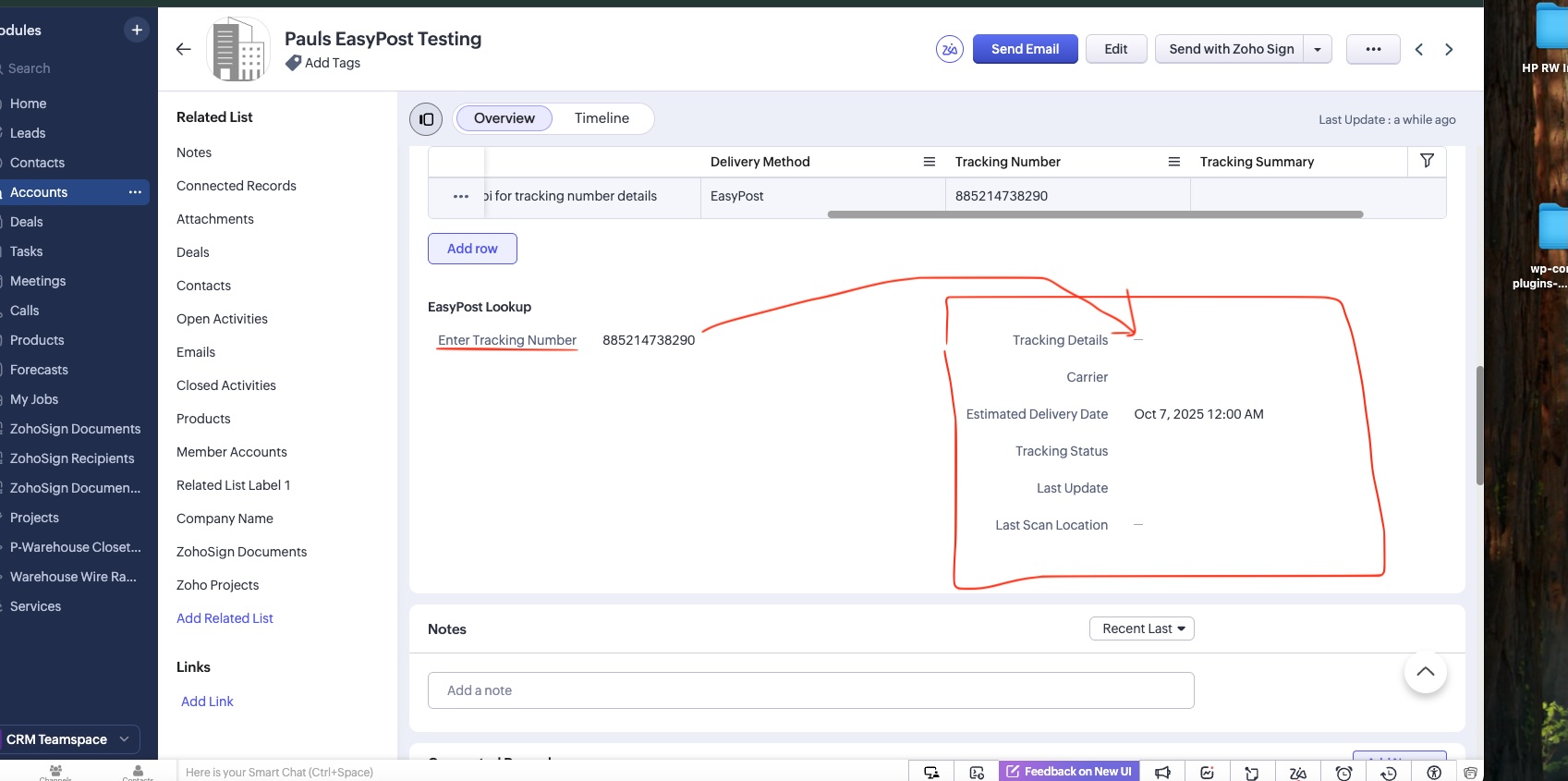Screen dimensions: 1568x781
Task: Open Leads module in sidebar
Action: 28,133
